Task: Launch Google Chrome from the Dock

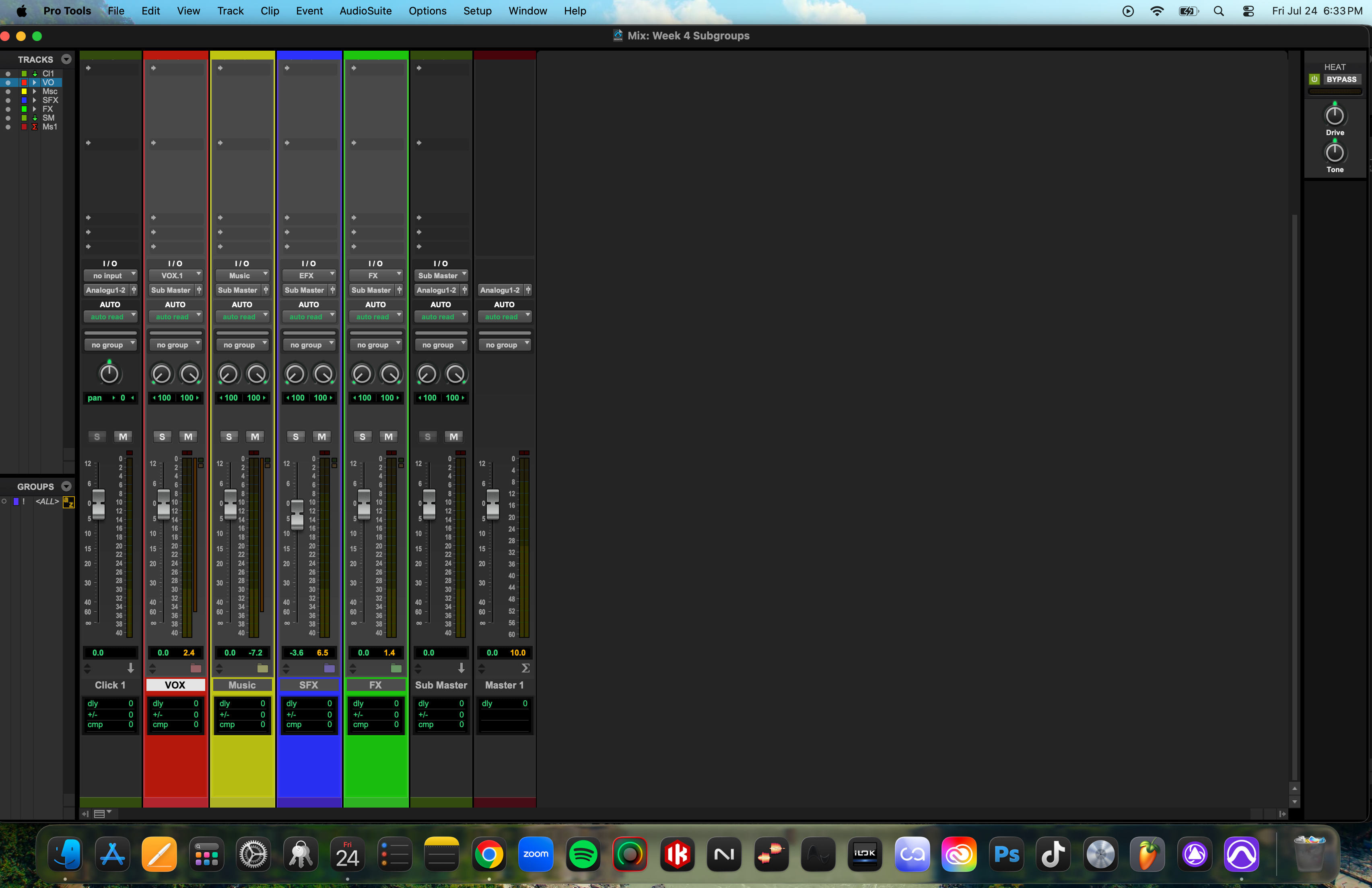Action: pos(489,855)
